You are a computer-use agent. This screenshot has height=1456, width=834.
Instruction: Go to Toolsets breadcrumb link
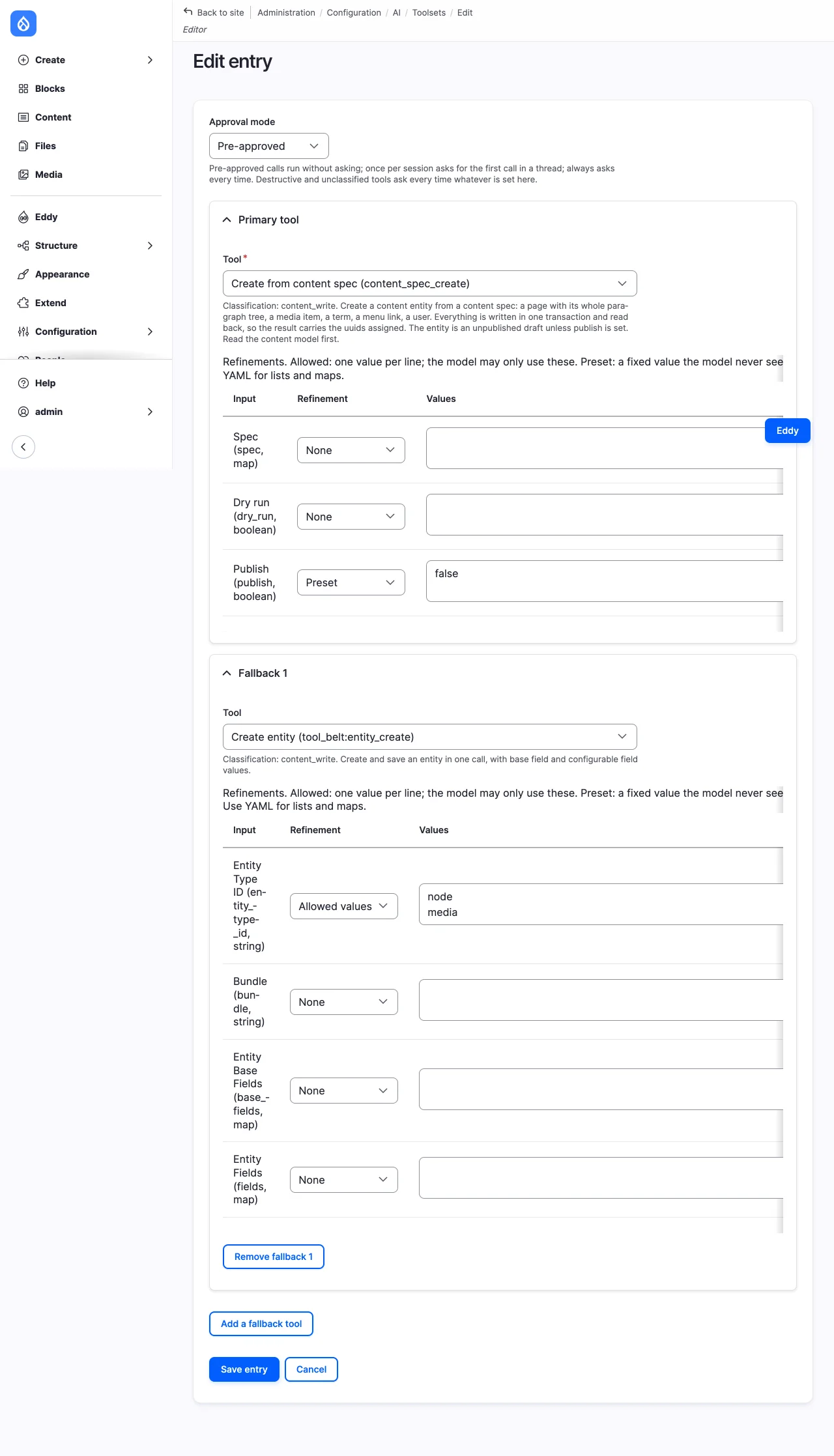tap(429, 12)
